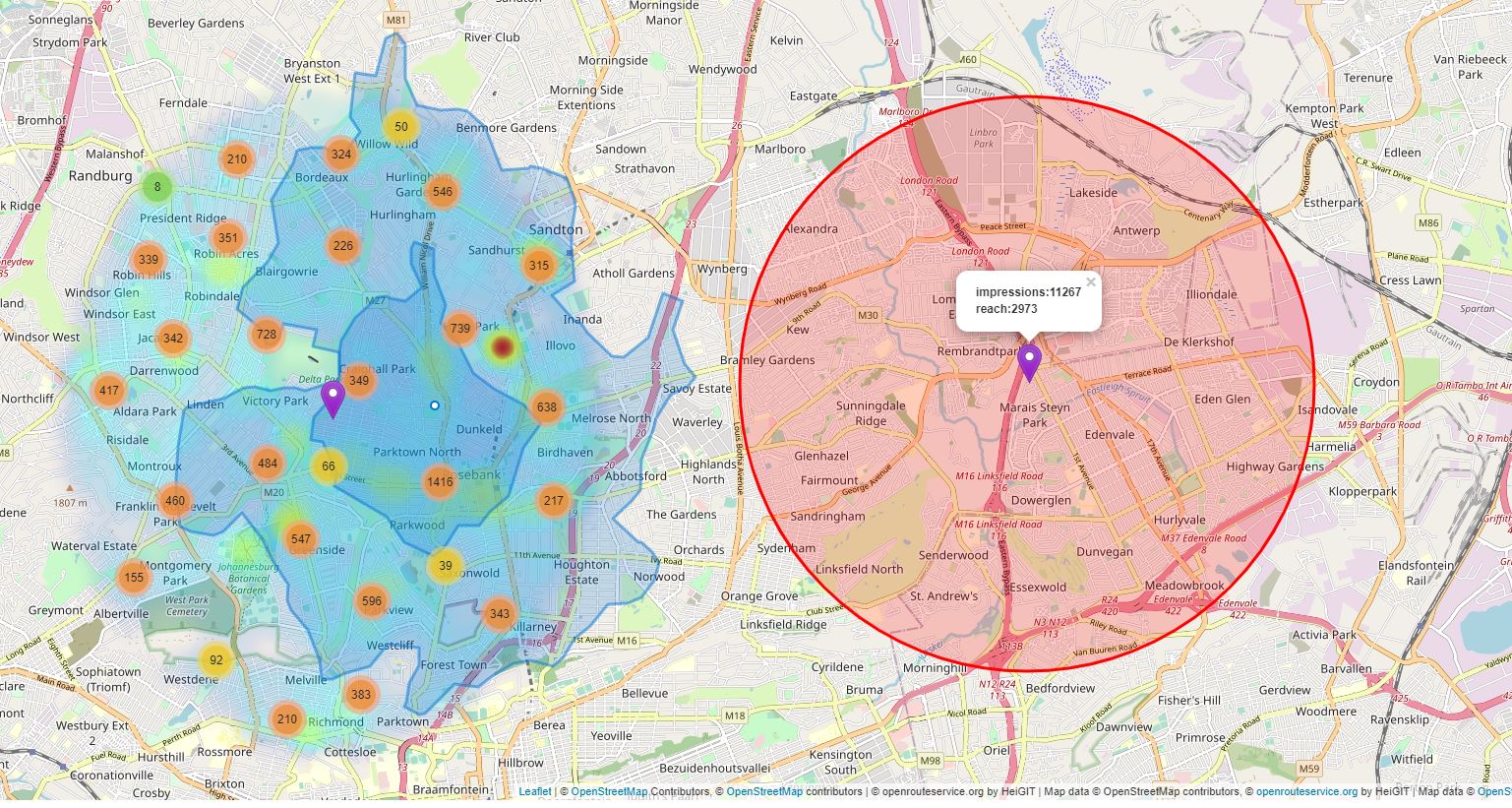Click the cluster marker labeled 210 near Richmond
Viewport: 1512px width, 808px height.
286,718
